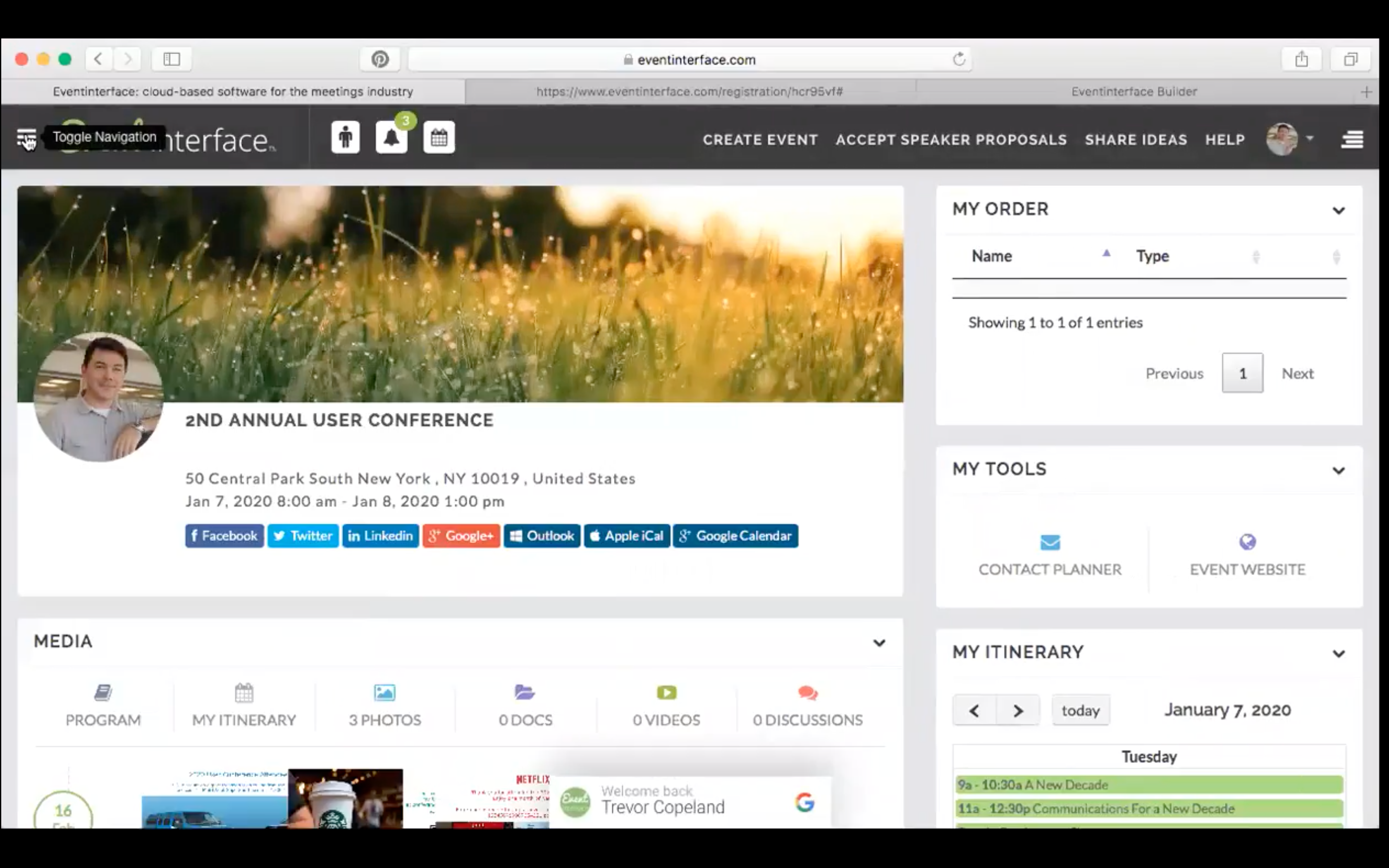1389x868 pixels.
Task: Jump to today in My Itinerary
Action: [x=1080, y=710]
